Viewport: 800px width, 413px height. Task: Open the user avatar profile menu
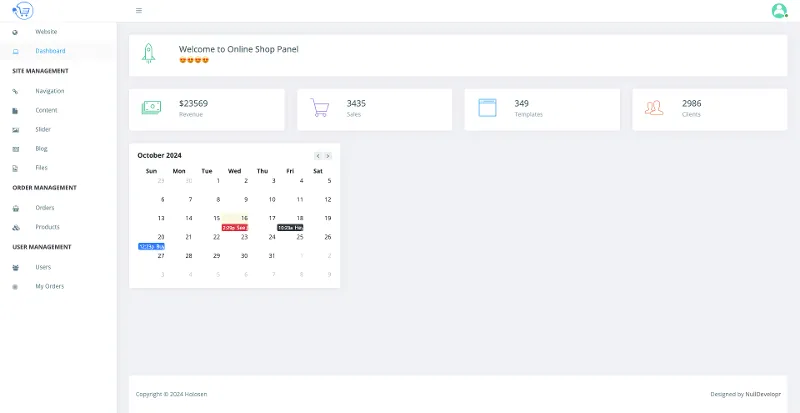779,11
